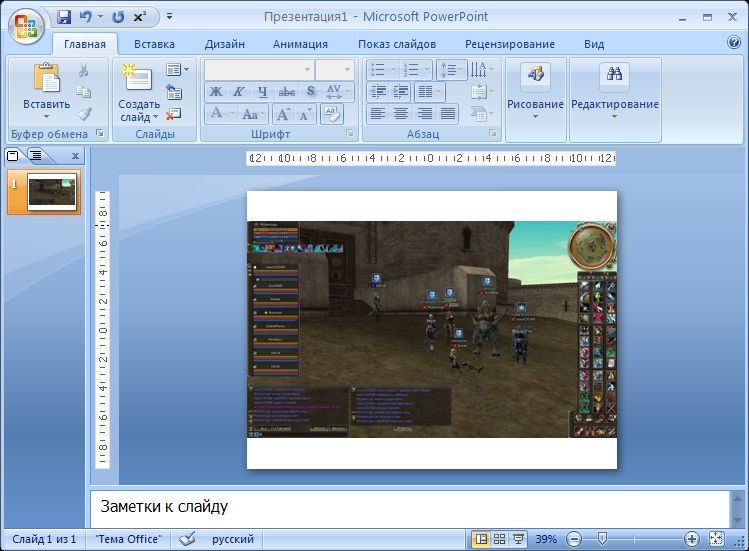Open Абзац dialog launcher
Screen dimensions: 749x551
[x=492, y=133]
